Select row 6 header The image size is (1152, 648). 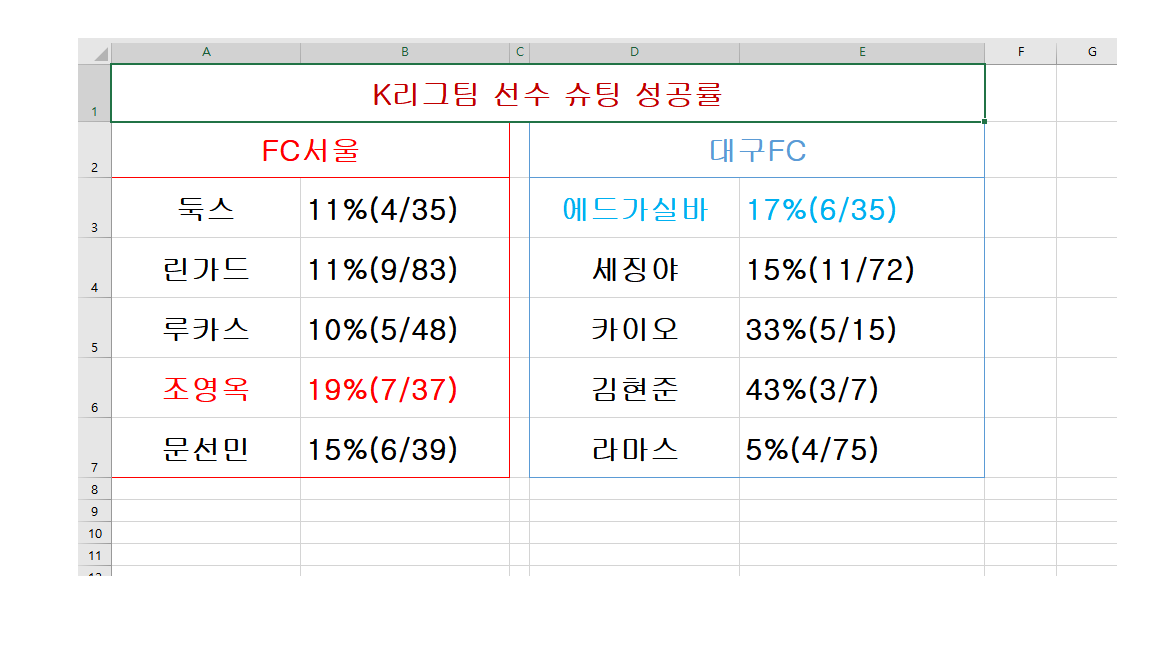(x=95, y=388)
